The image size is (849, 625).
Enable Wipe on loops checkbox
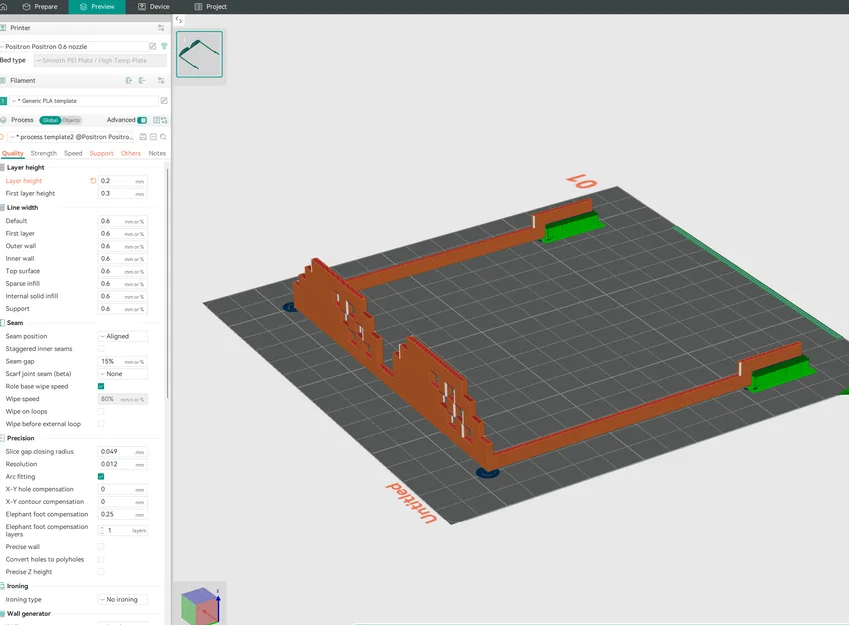point(101,412)
